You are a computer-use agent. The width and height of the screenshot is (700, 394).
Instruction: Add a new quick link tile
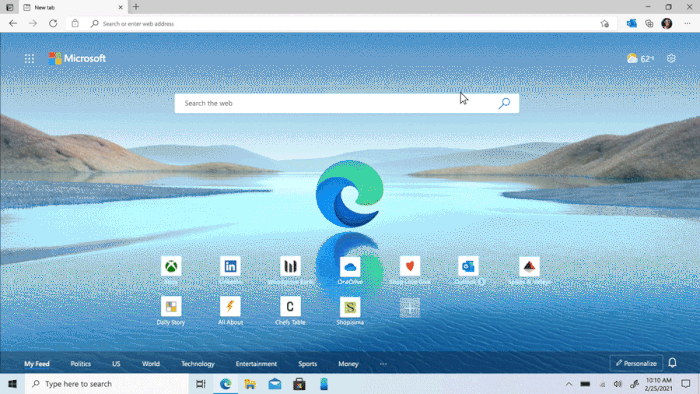pos(410,307)
